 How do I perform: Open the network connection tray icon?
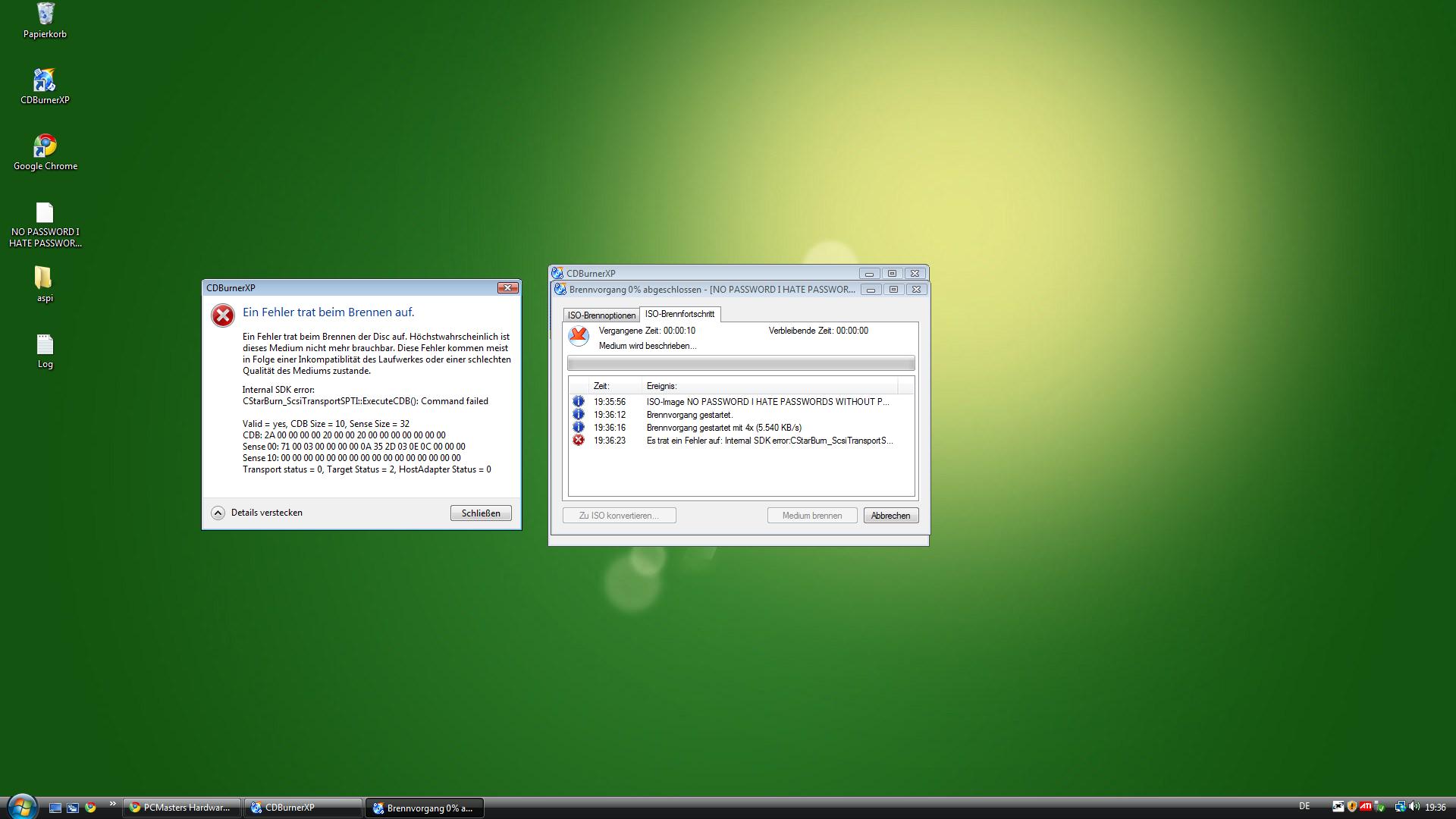[x=1400, y=807]
